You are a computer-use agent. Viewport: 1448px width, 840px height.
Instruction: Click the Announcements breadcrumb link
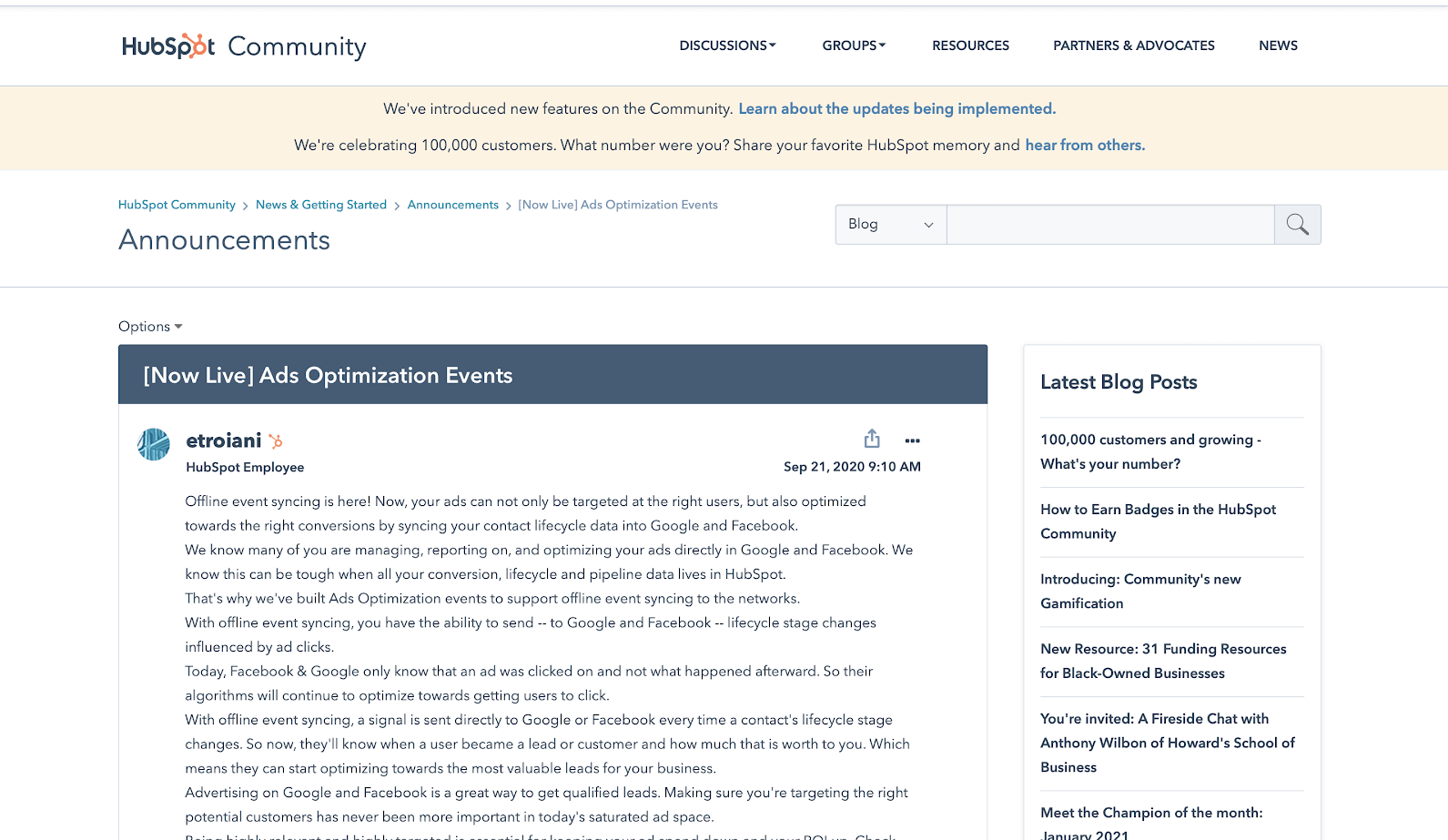point(453,205)
